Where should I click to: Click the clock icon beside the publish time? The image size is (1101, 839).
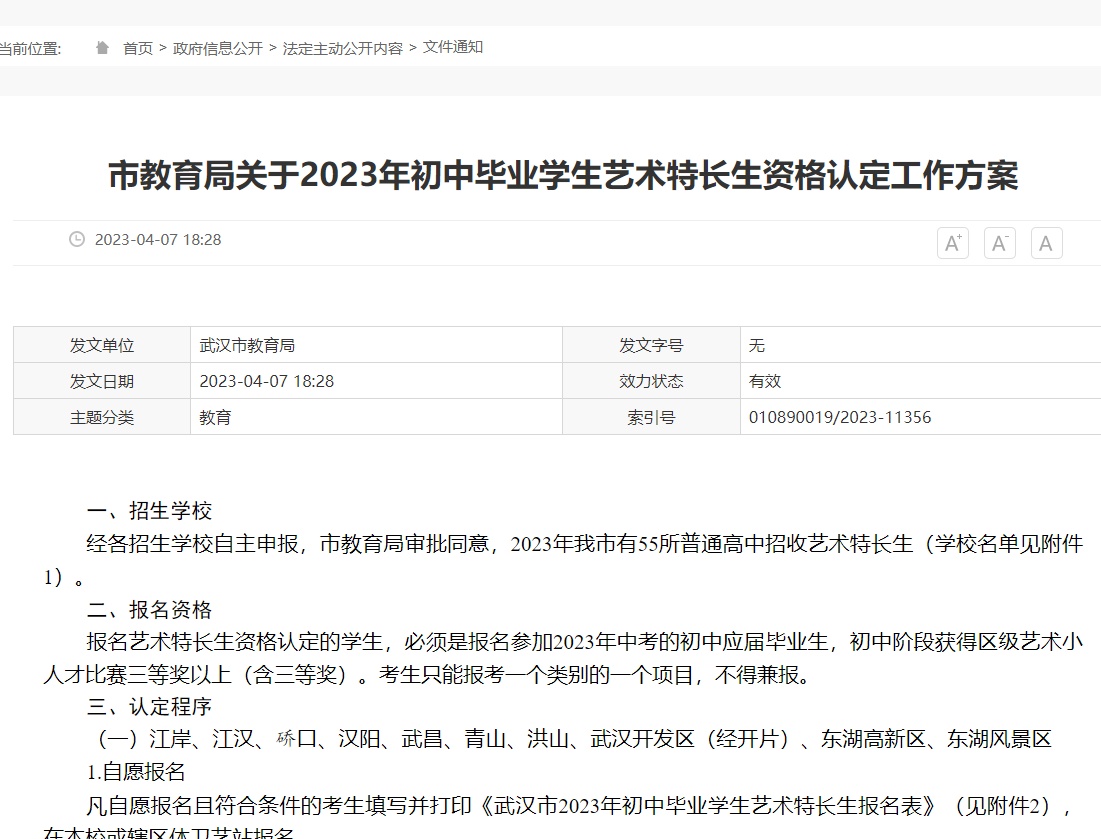77,239
